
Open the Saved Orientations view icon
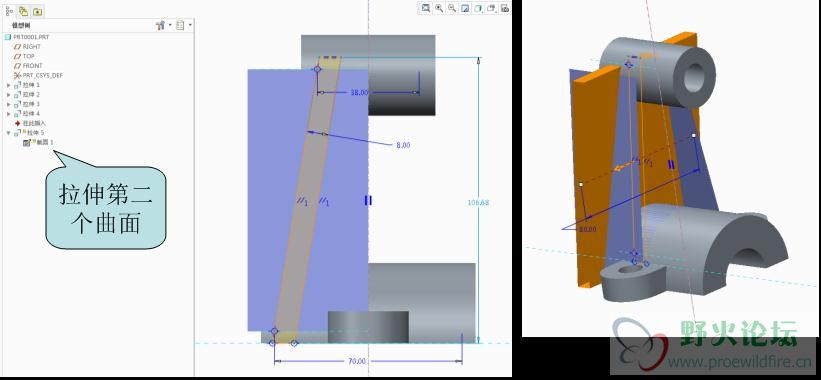pyautogui.click(x=491, y=8)
